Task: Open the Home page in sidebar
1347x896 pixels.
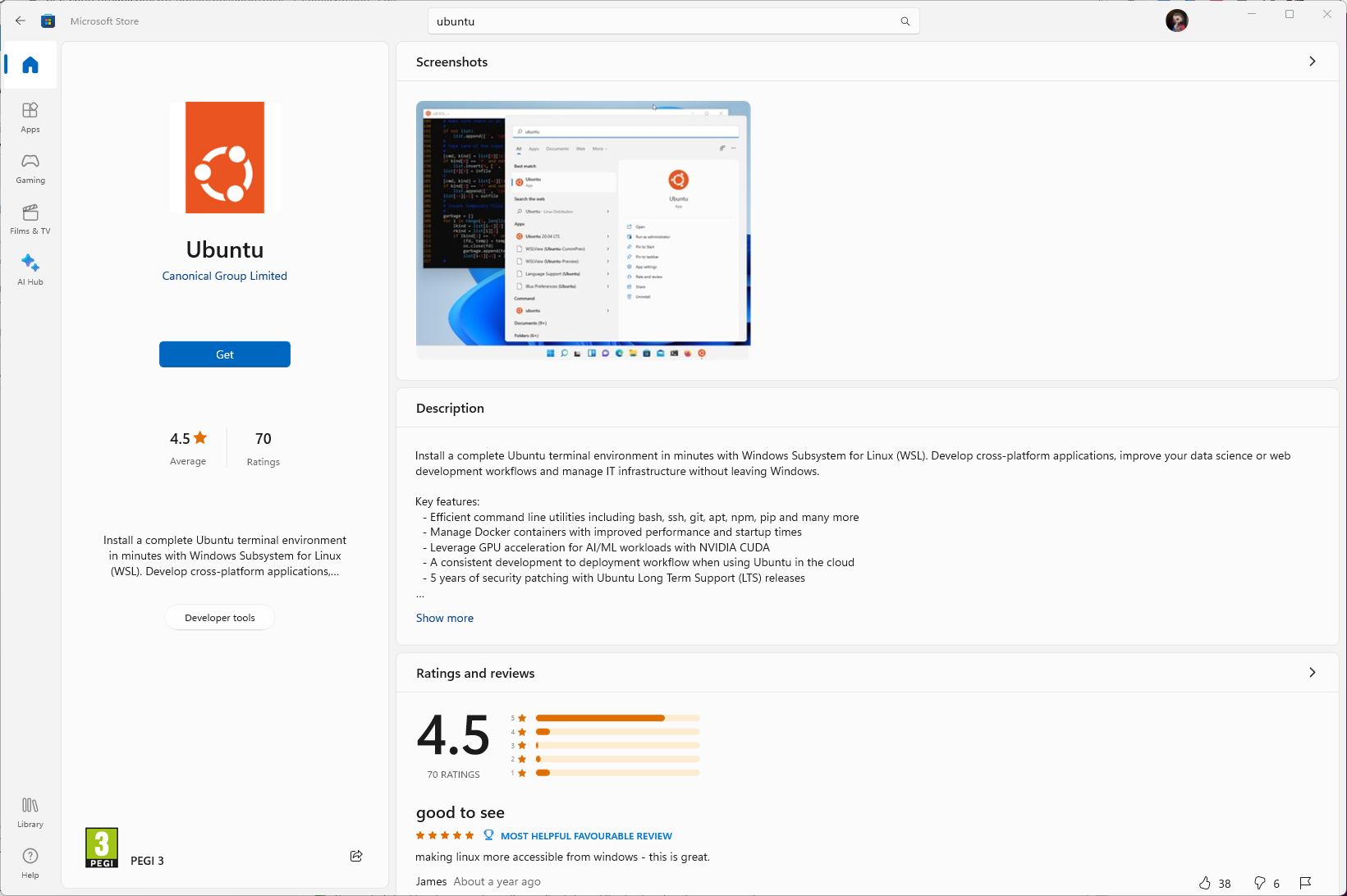Action: tap(30, 65)
